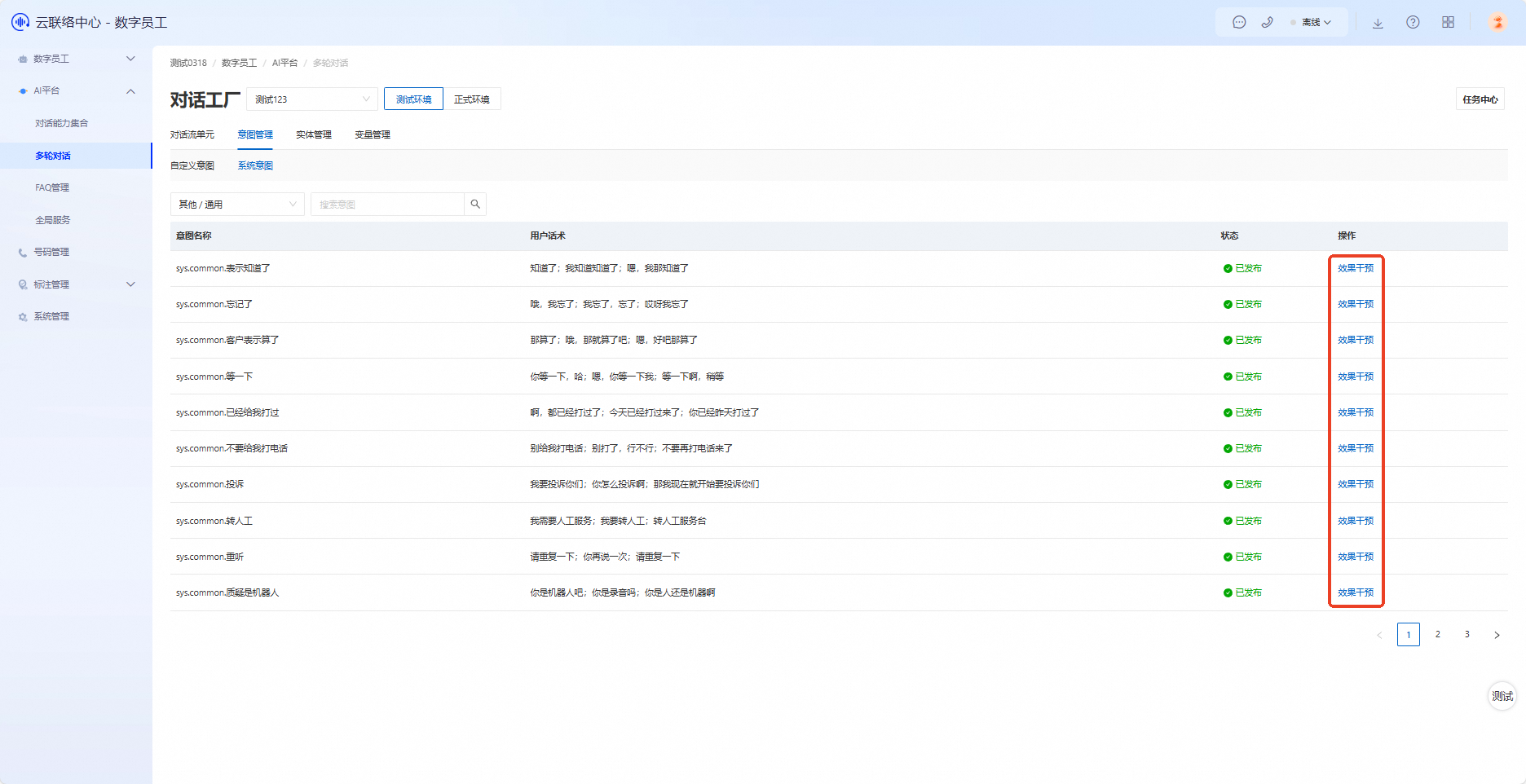
Task: Expand the 数字员工 sidebar chevron
Action: point(130,59)
